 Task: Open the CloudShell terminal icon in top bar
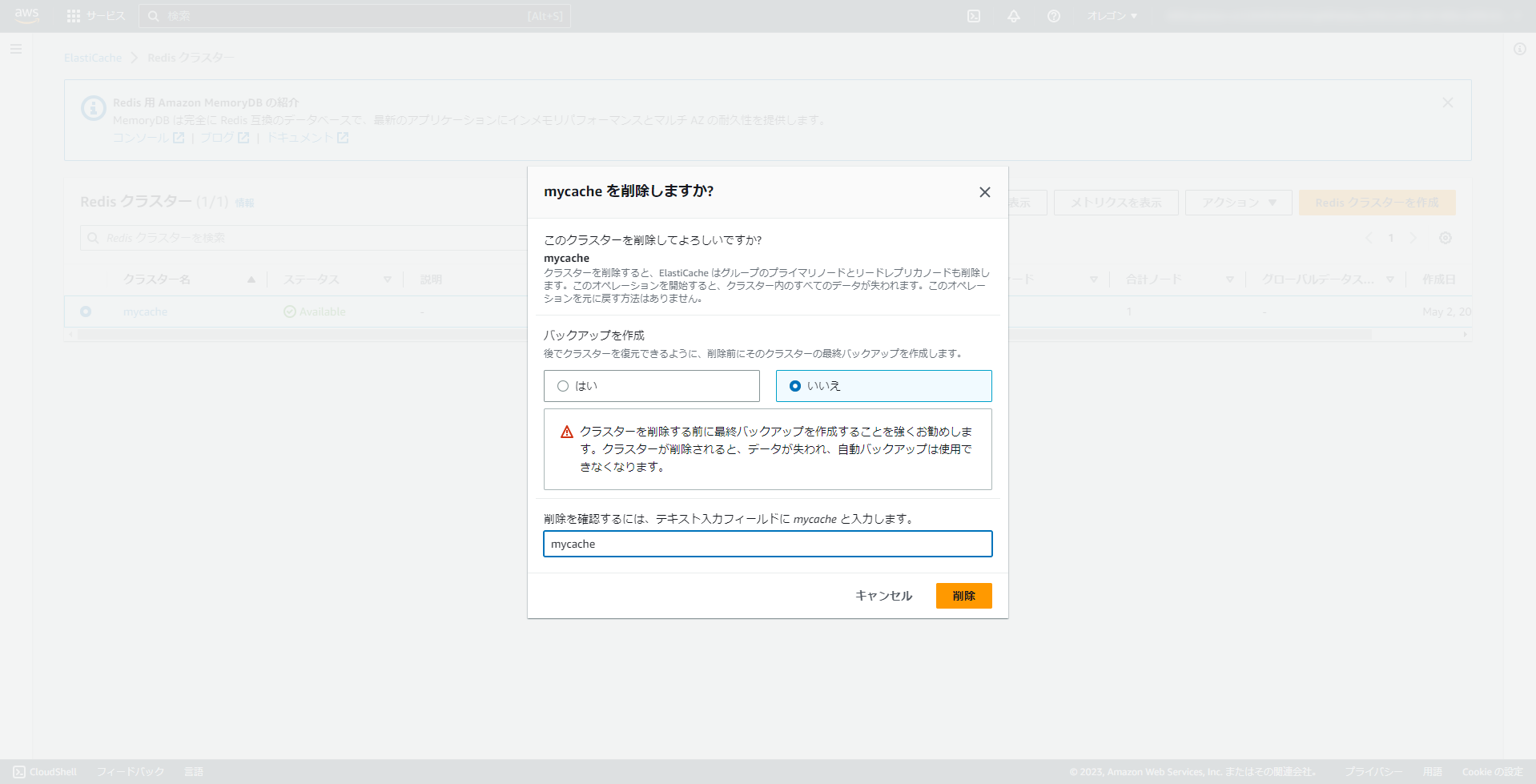click(x=974, y=15)
